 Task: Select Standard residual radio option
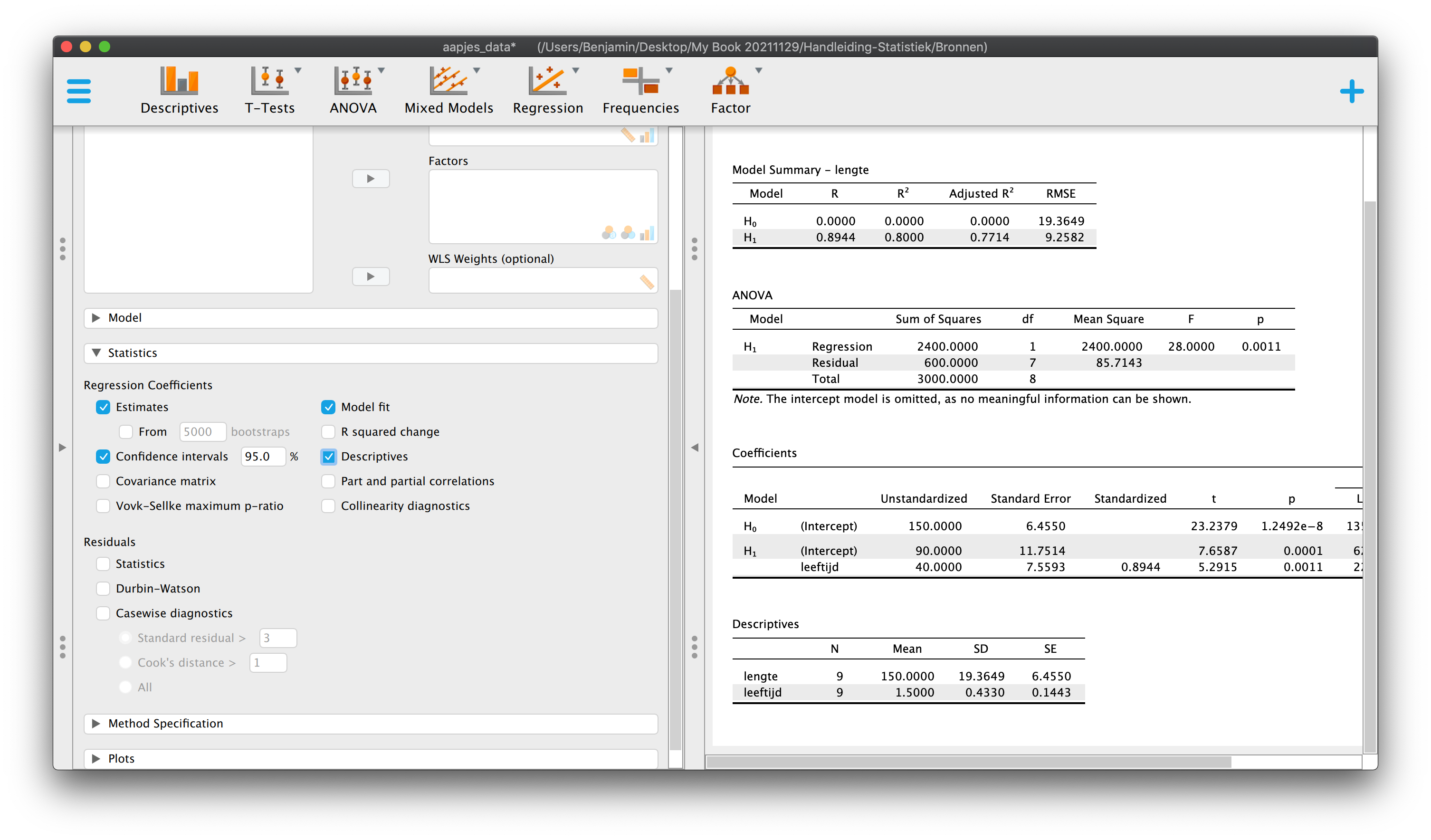click(125, 638)
